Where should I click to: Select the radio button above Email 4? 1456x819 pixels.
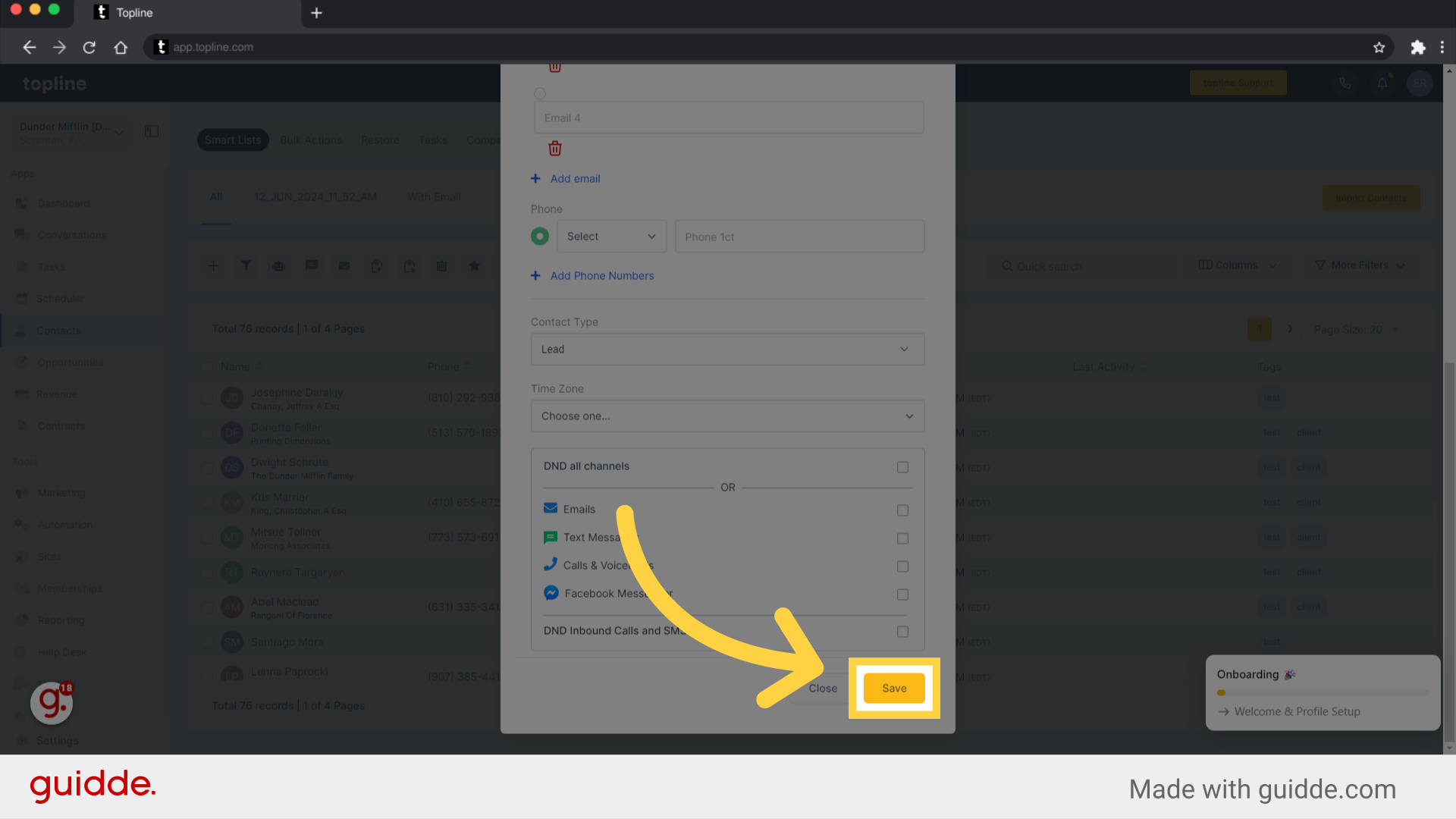pyautogui.click(x=540, y=94)
